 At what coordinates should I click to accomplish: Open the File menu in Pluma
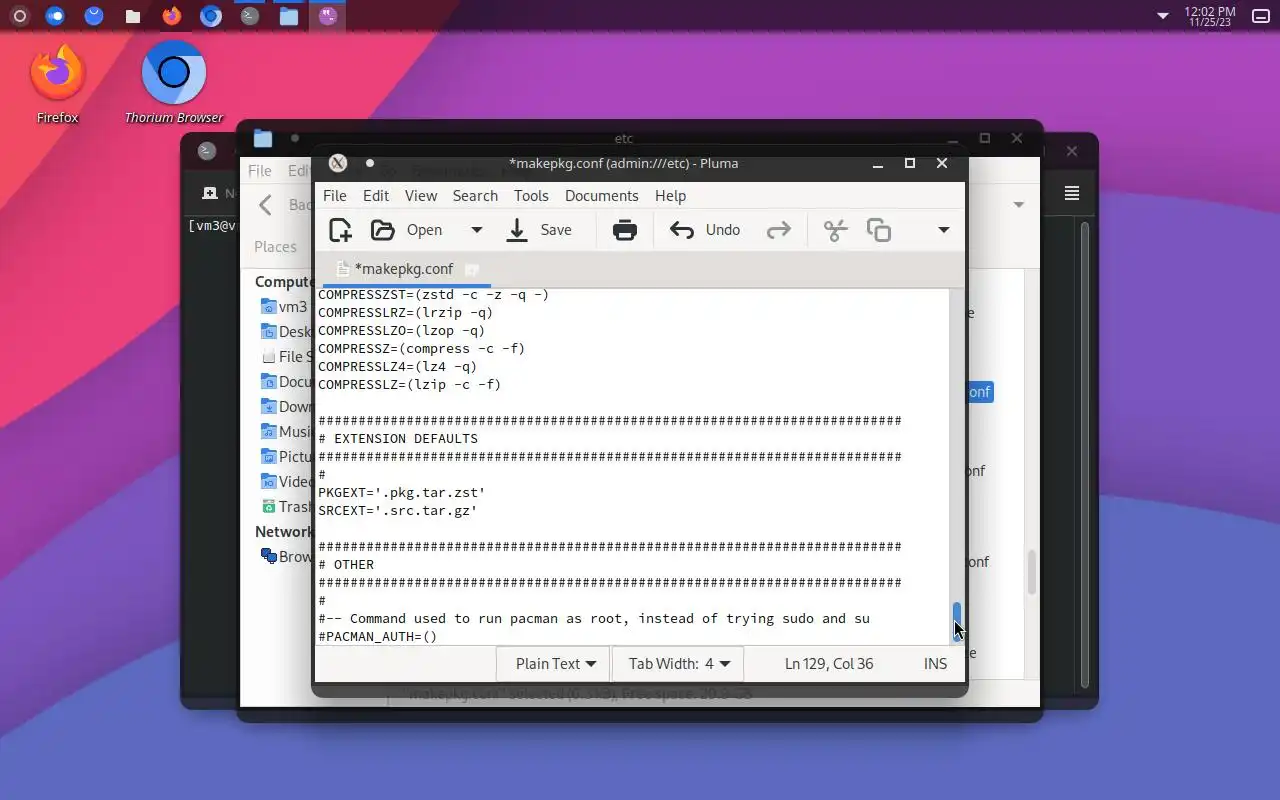click(335, 195)
